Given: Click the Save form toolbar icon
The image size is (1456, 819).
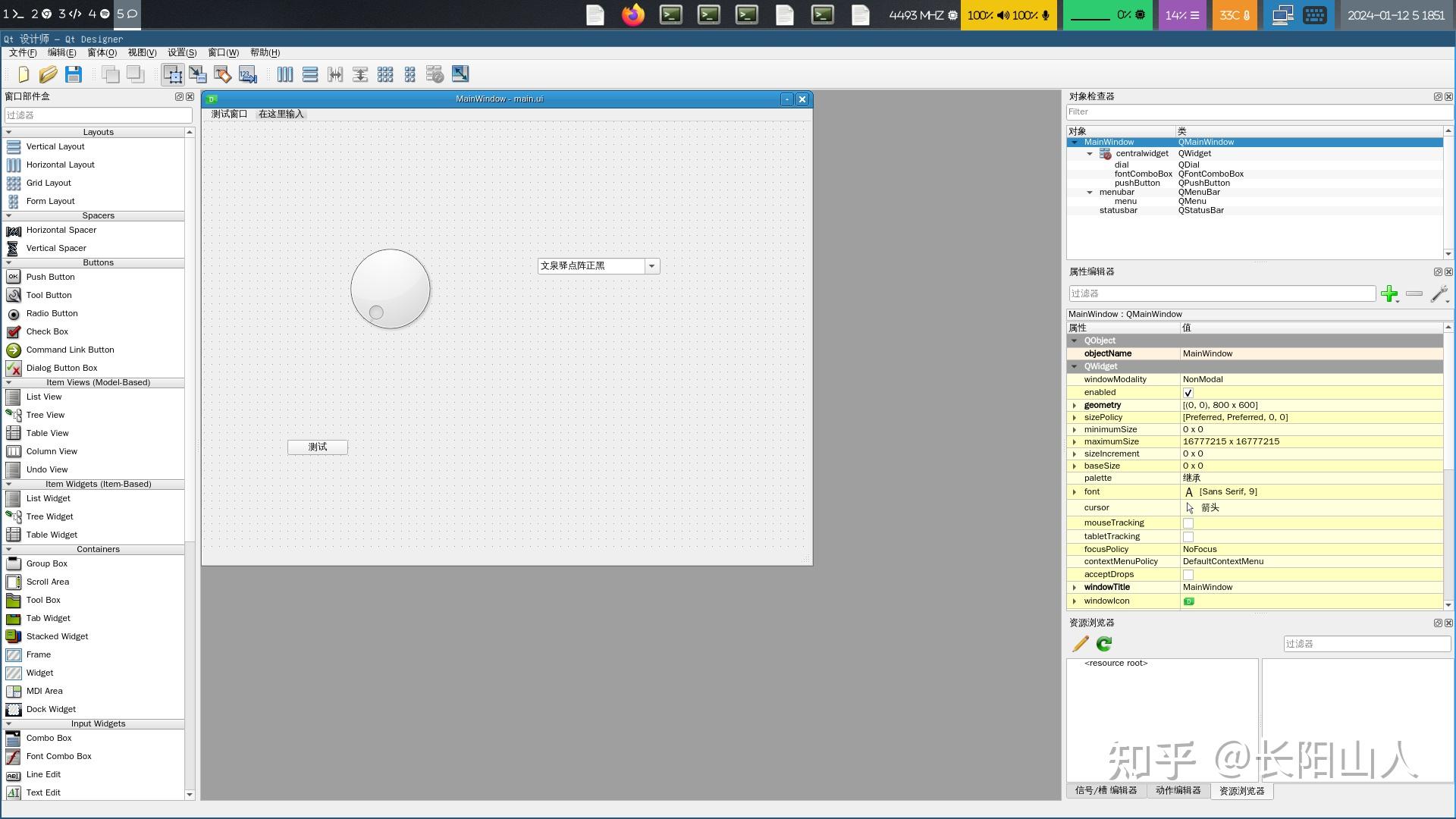Looking at the screenshot, I should [74, 74].
